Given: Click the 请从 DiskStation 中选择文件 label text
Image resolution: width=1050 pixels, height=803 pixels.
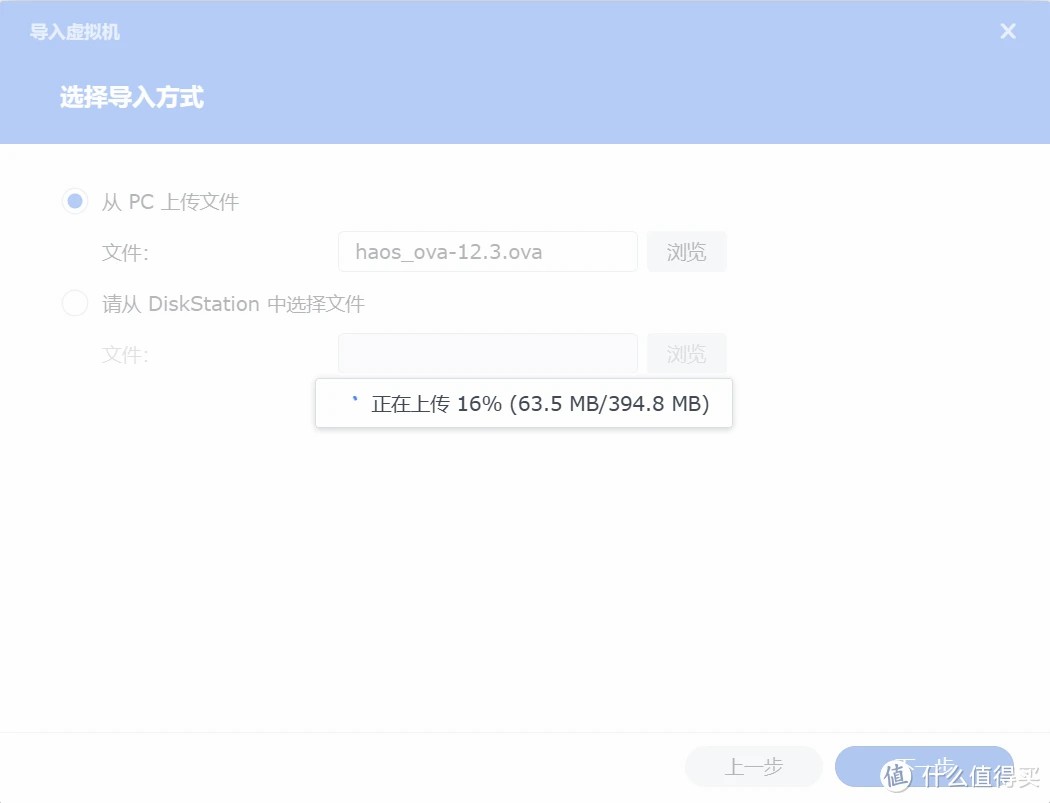Looking at the screenshot, I should click(233, 304).
